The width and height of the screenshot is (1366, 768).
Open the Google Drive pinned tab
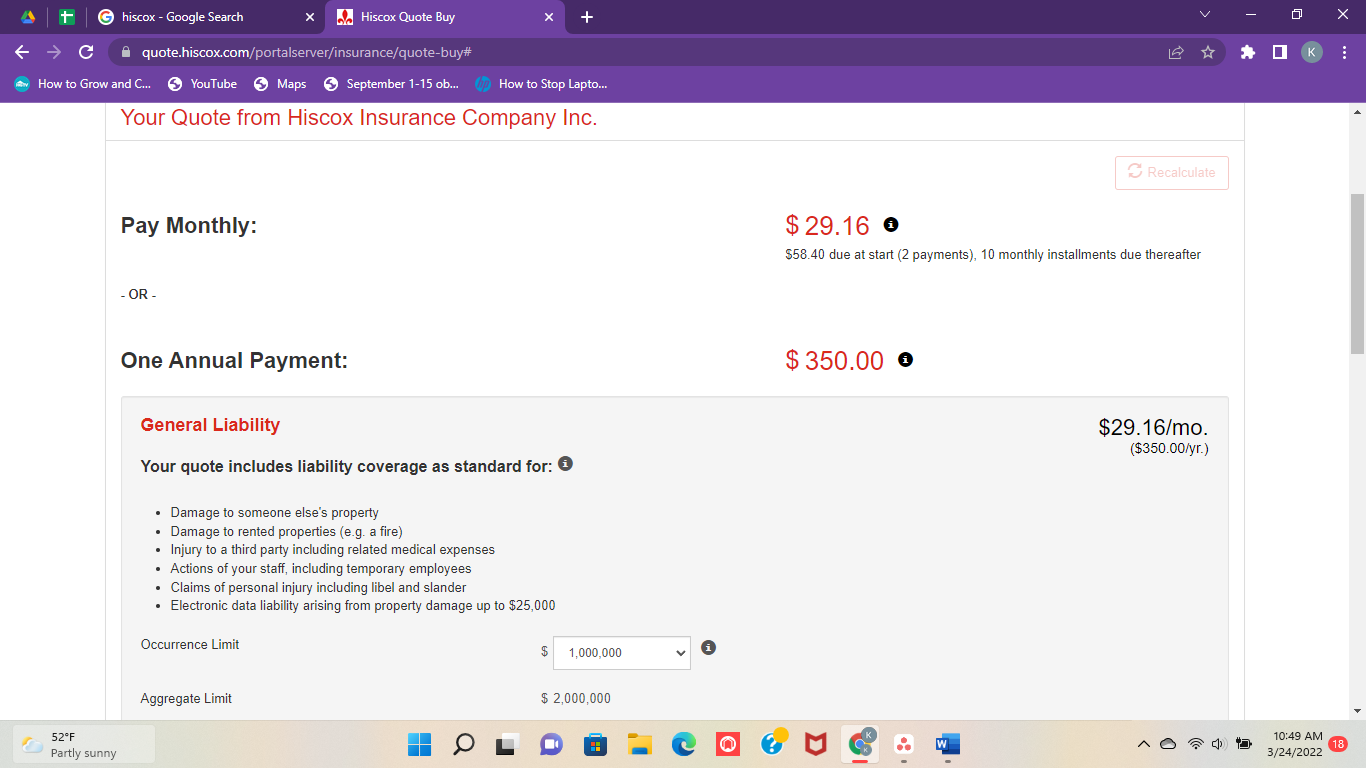tap(29, 17)
